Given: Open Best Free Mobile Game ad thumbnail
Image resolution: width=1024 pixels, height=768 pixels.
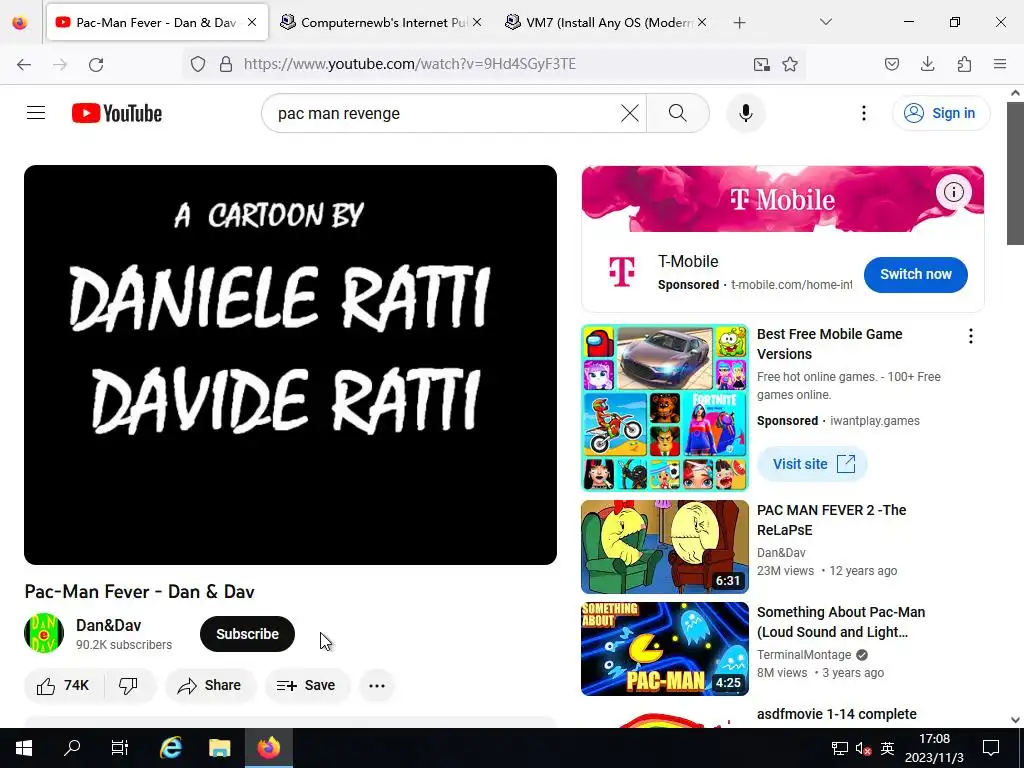Looking at the screenshot, I should click(x=664, y=408).
